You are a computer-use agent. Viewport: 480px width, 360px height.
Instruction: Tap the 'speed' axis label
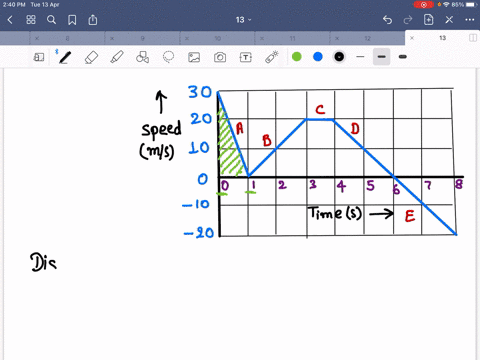point(161,130)
